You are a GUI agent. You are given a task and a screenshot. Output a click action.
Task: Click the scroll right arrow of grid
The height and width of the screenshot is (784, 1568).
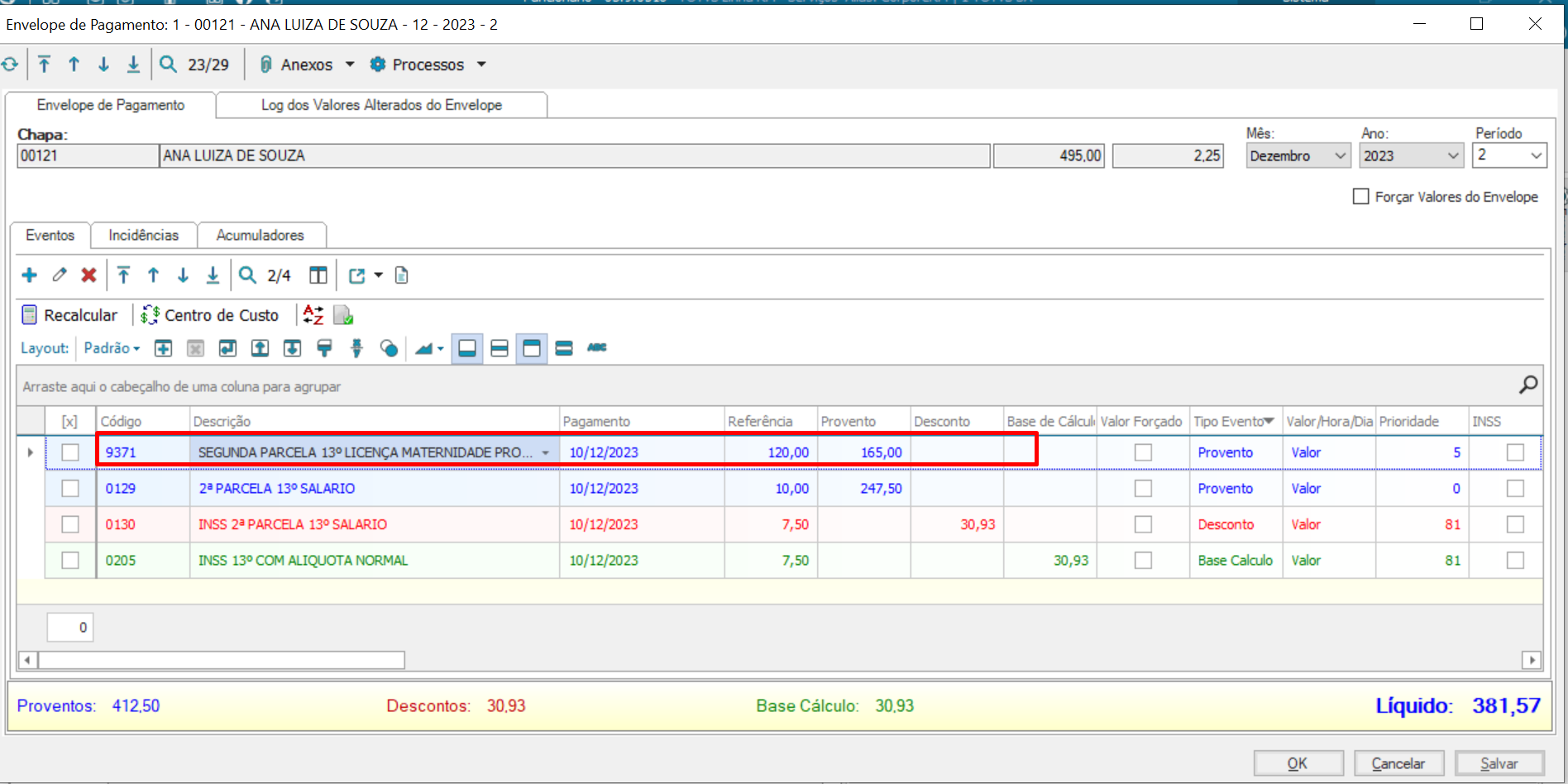tap(1532, 660)
